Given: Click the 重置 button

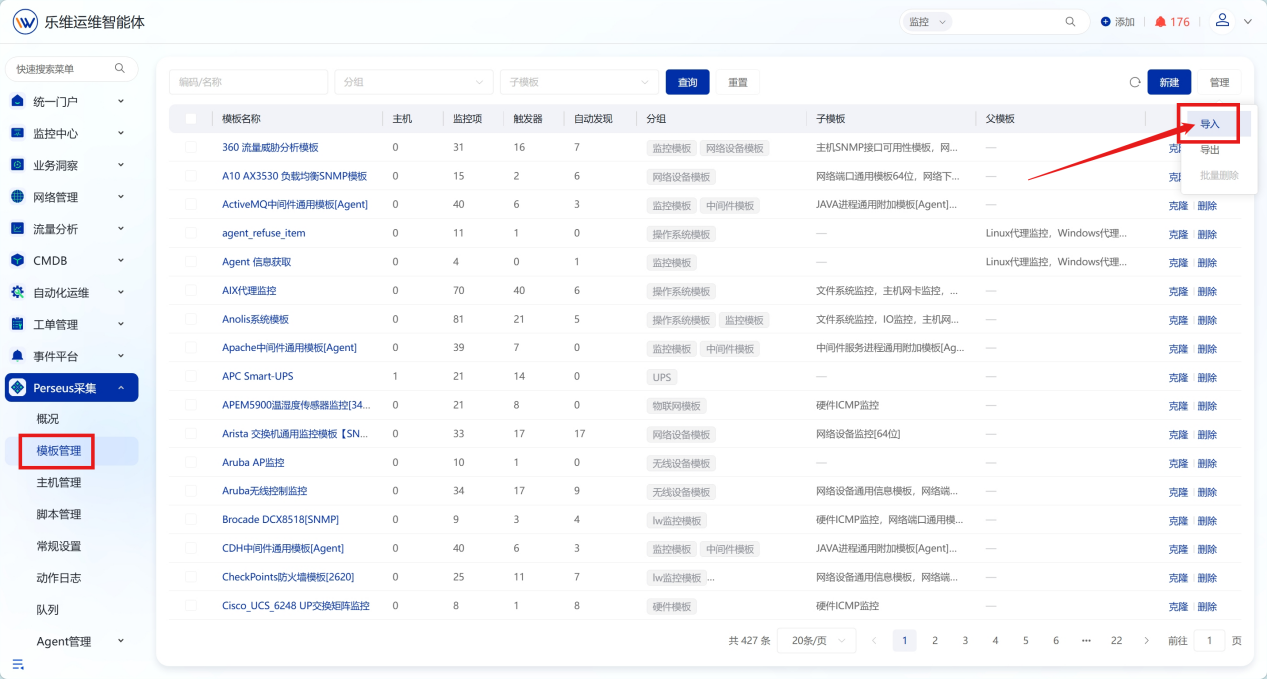Looking at the screenshot, I should click(x=738, y=83).
